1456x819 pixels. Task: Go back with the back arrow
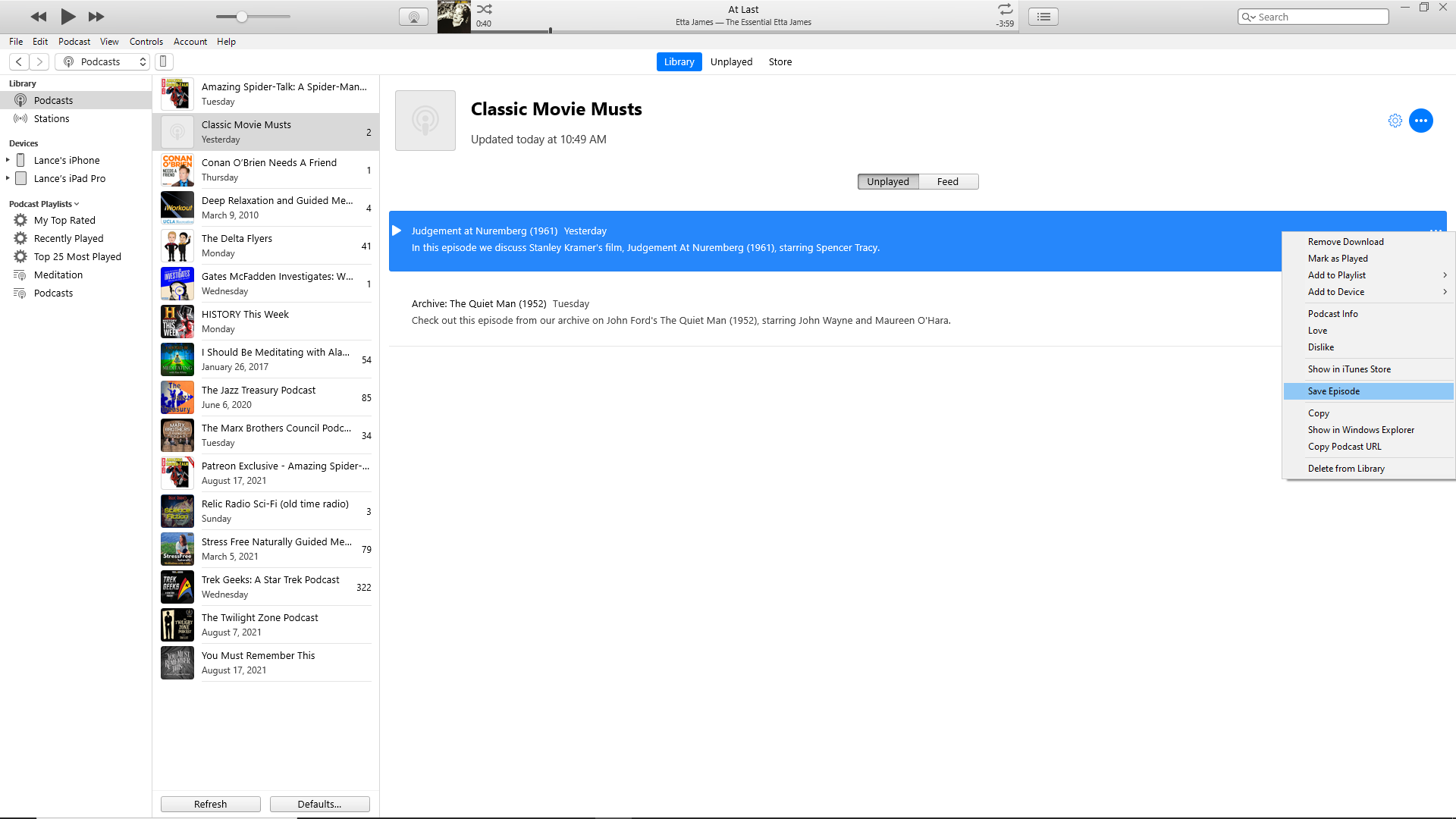pos(19,62)
